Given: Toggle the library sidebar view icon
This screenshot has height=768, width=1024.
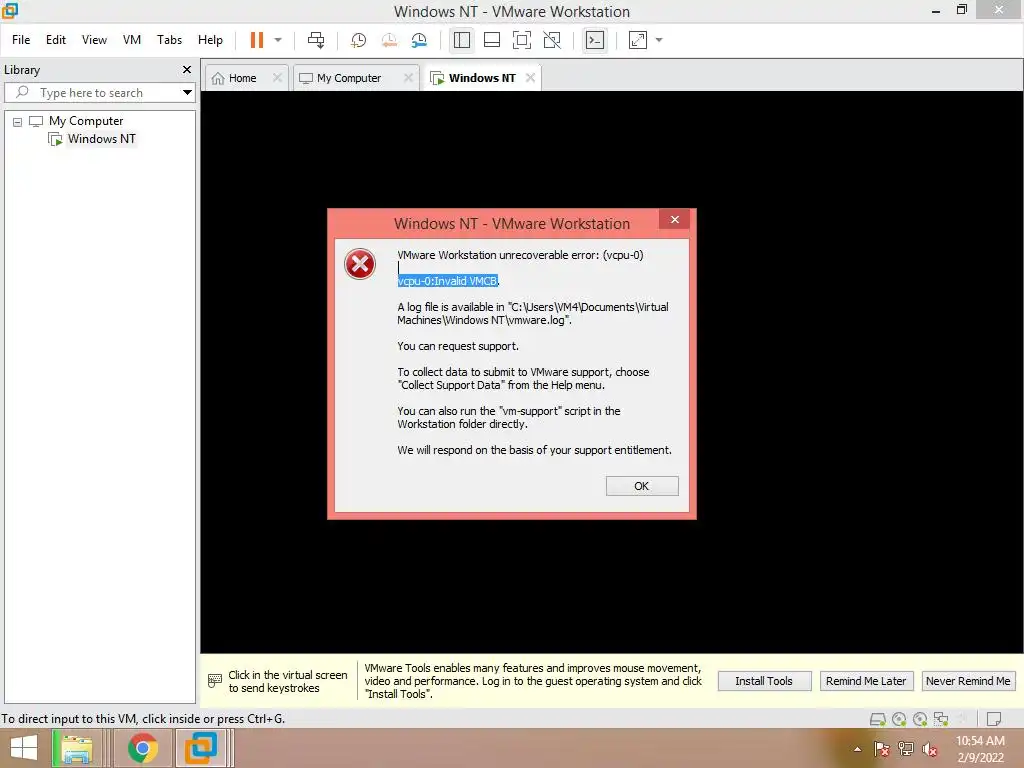Looking at the screenshot, I should pos(462,40).
